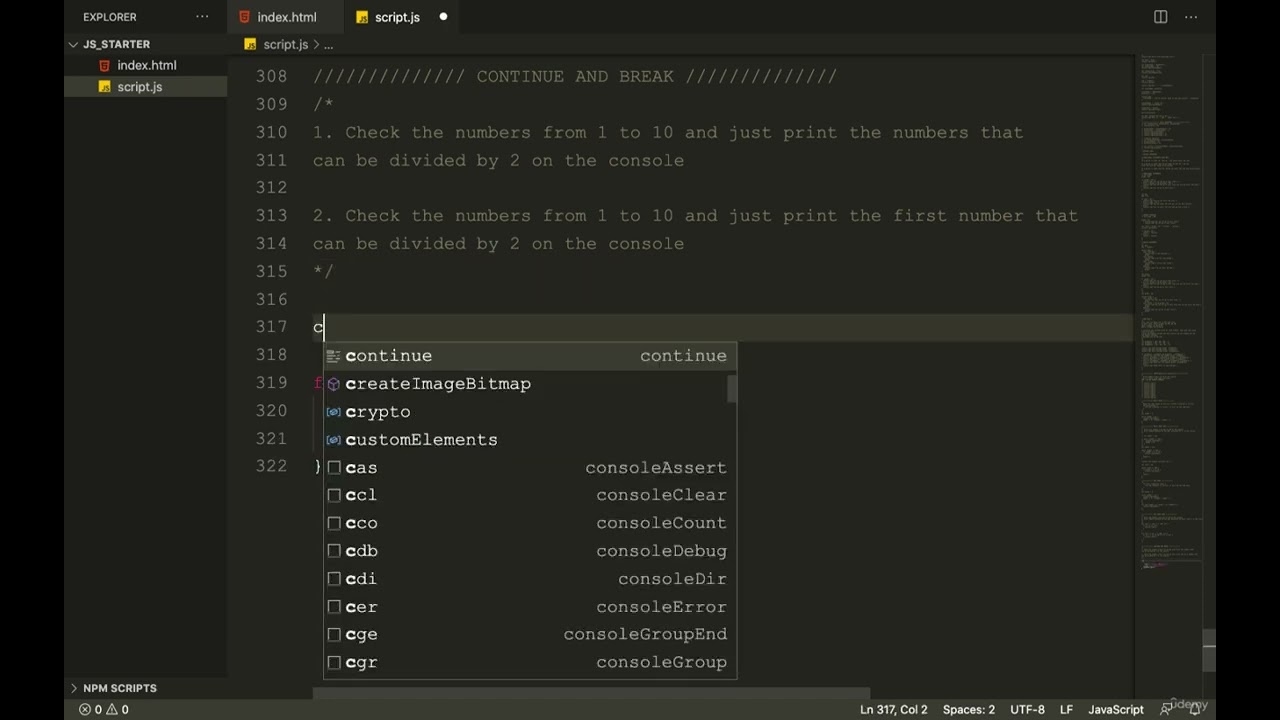Click the editor vertical scrollbar thumb
This screenshot has height=720, width=1280.
[x=1209, y=650]
